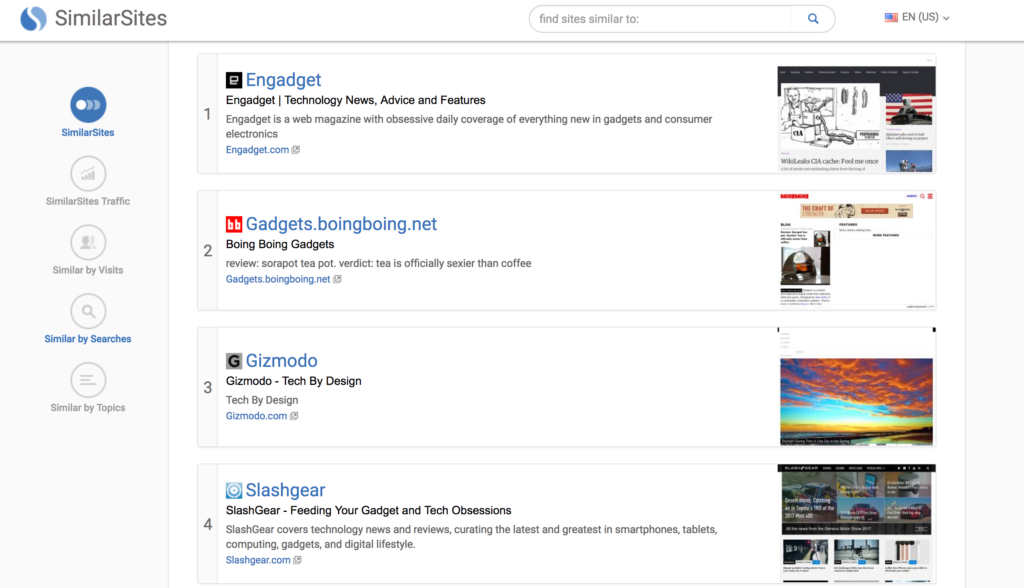The image size is (1024, 588).
Task: Open external link icon beside Gadgets.boingboing.net
Action: coord(337,279)
